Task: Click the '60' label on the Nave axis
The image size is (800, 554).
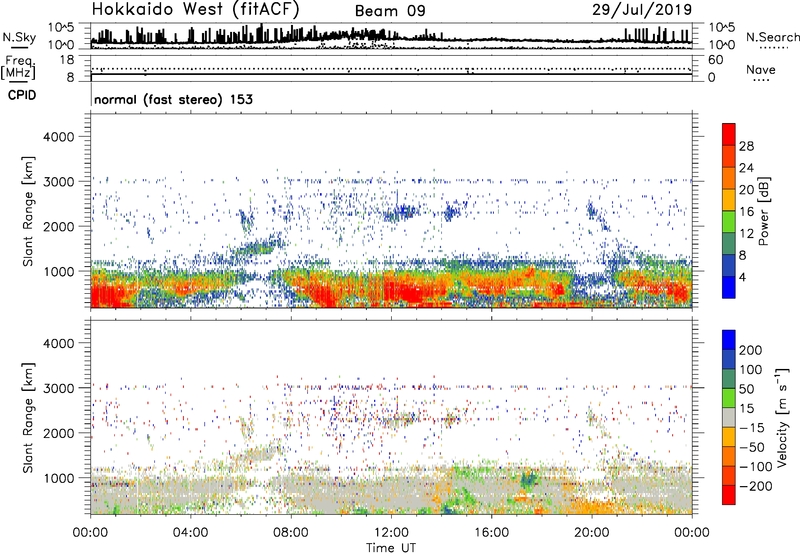Action: [x=715, y=60]
